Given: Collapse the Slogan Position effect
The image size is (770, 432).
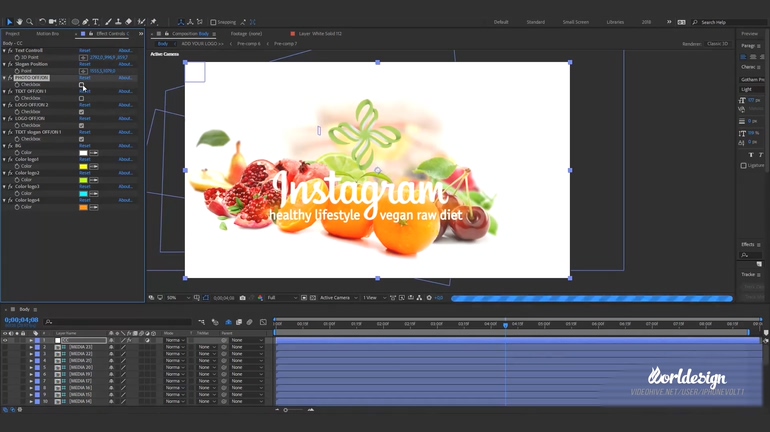Looking at the screenshot, I should point(4,64).
